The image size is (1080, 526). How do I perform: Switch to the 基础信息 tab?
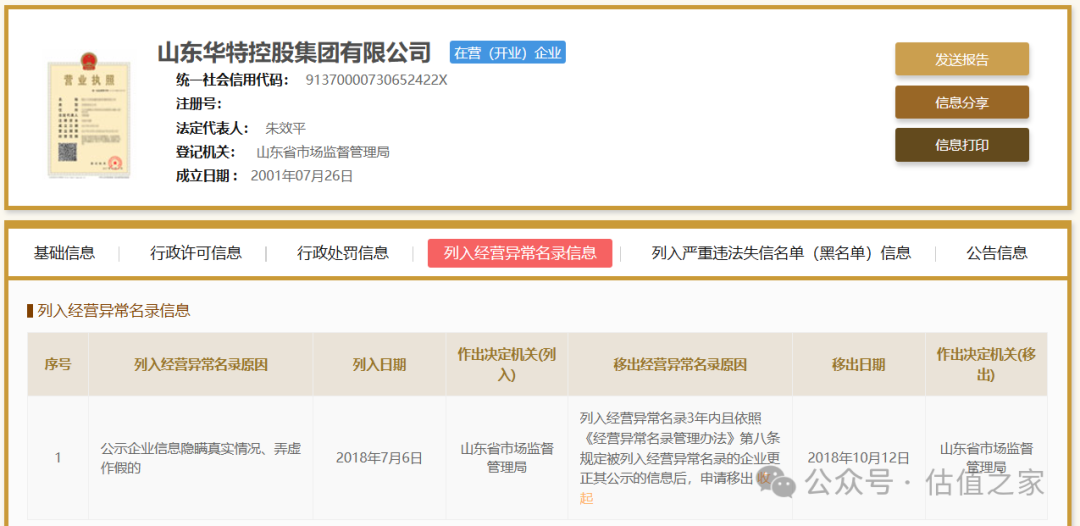coord(64,253)
